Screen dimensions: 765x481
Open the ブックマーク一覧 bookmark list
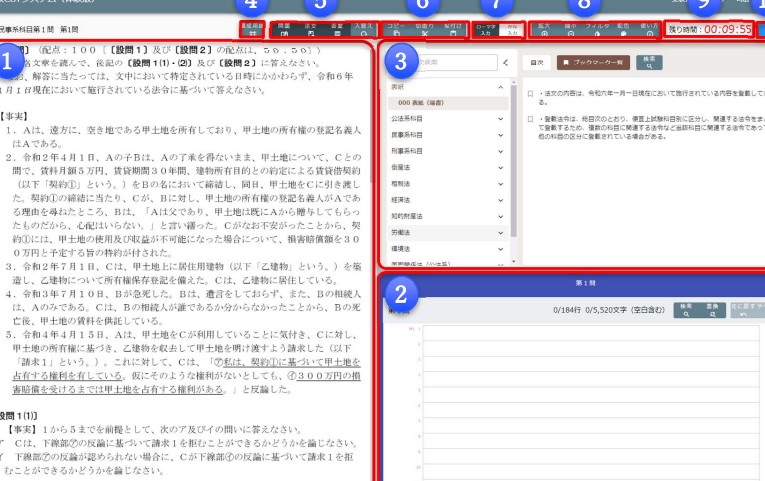coord(593,62)
